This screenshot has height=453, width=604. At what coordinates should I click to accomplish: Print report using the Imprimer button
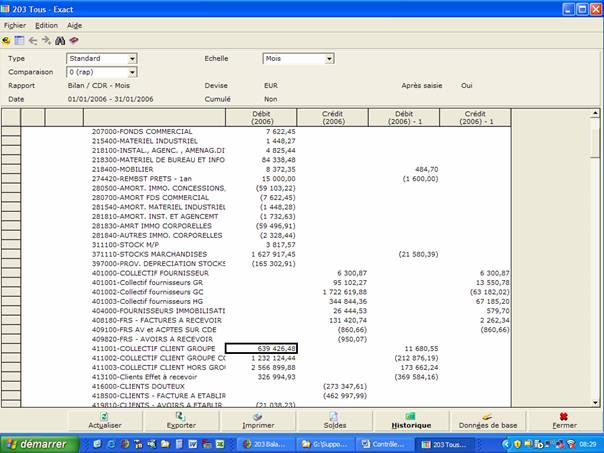pos(258,419)
